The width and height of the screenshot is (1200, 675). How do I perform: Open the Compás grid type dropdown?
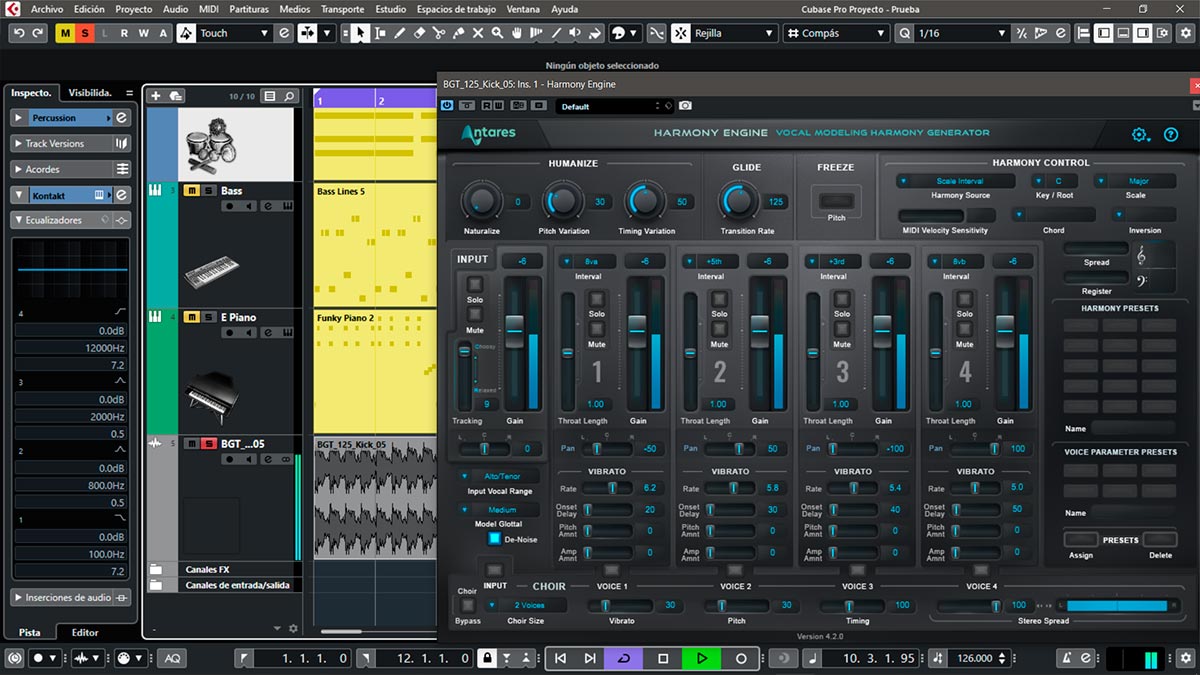point(837,33)
